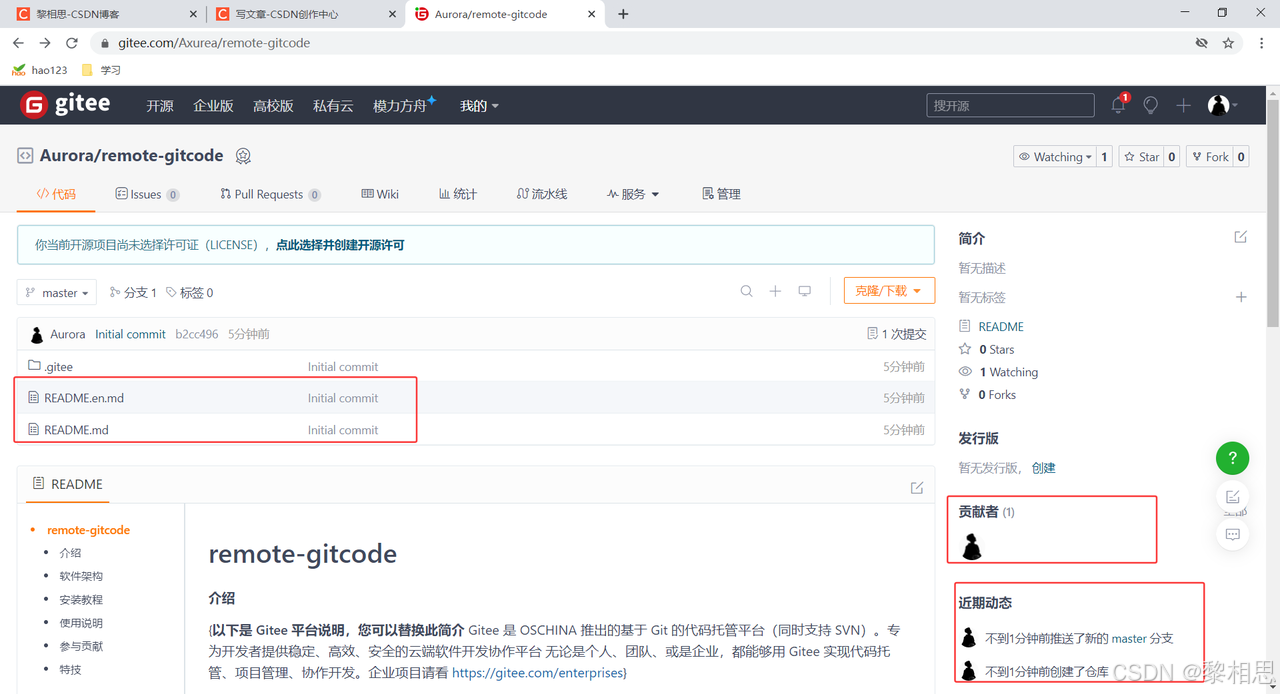The width and height of the screenshot is (1280, 694).
Task: Click the README edit icon
Action: point(917,487)
